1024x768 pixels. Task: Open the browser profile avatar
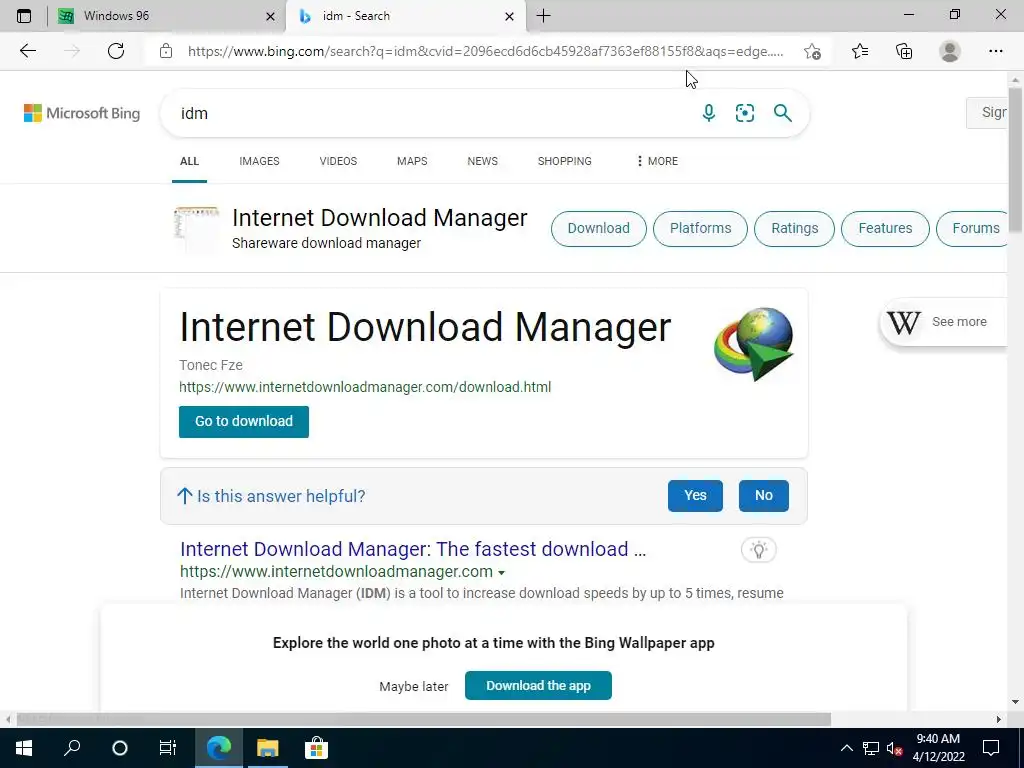click(950, 51)
